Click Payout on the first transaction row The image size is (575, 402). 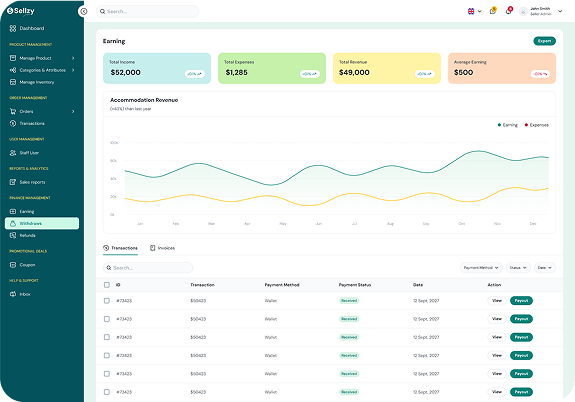[x=521, y=300]
